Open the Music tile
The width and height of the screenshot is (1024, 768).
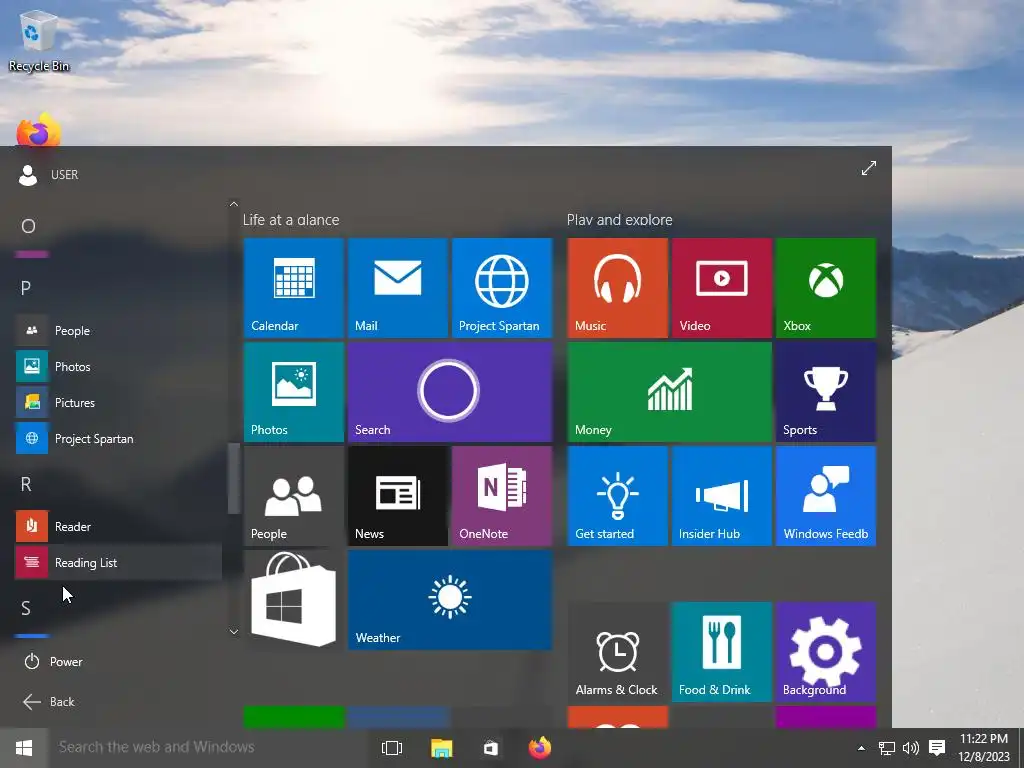pyautogui.click(x=617, y=288)
